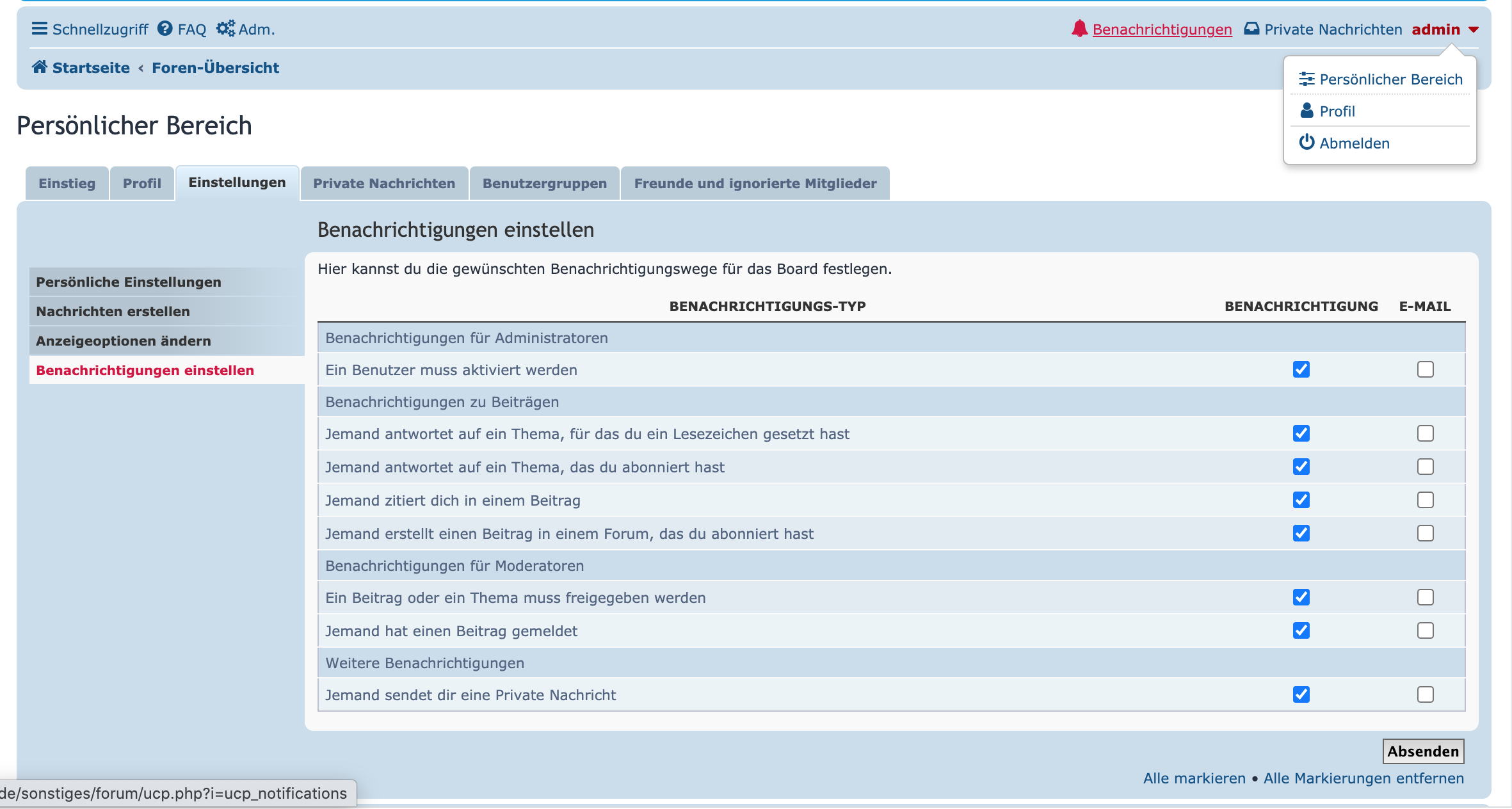Uncheck notification for 'Ein Benutzer muss aktiviert werden'
Image resolution: width=1512 pixels, height=809 pixels.
click(1301, 369)
